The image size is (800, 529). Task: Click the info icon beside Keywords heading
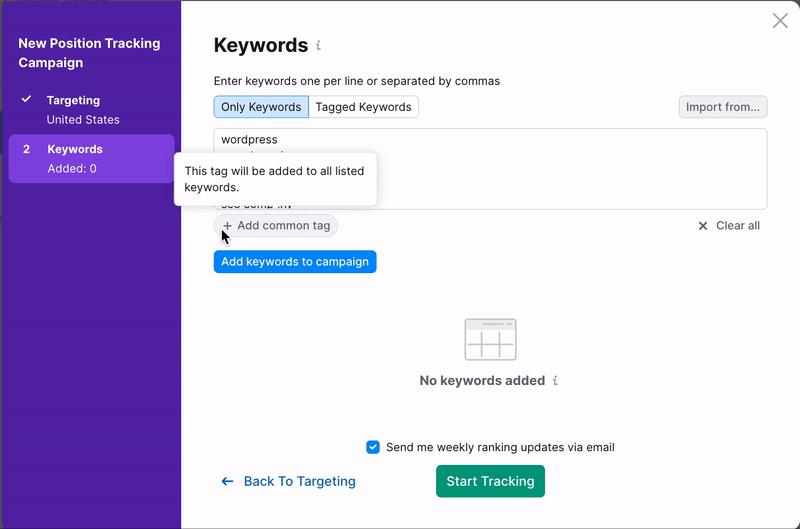click(319, 46)
